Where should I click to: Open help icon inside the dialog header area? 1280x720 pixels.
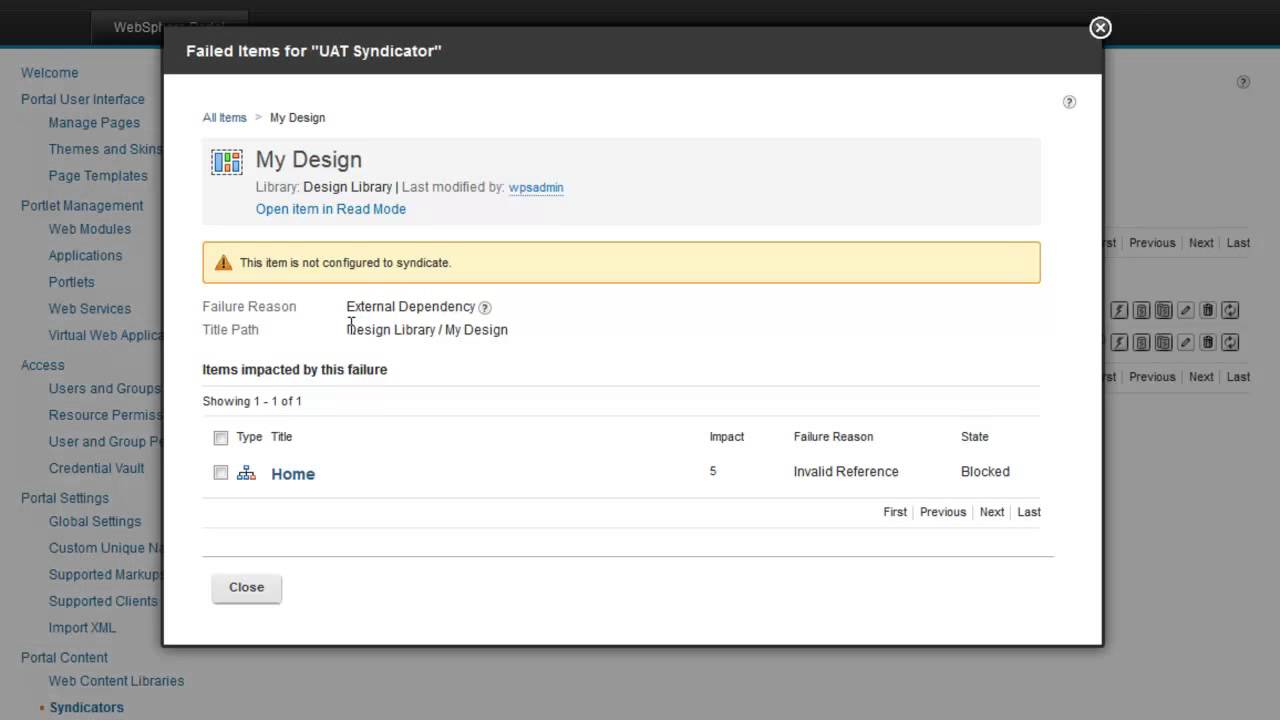tap(1069, 102)
